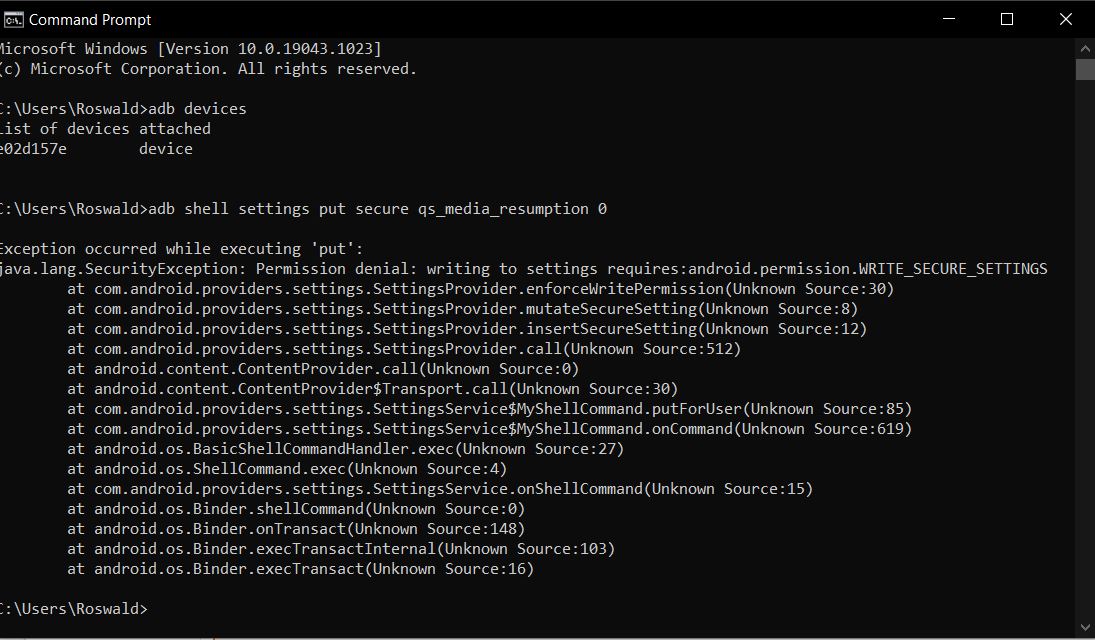Click the Command Prompt icon in title bar
Screen dimensions: 1095x640
(13, 20)
